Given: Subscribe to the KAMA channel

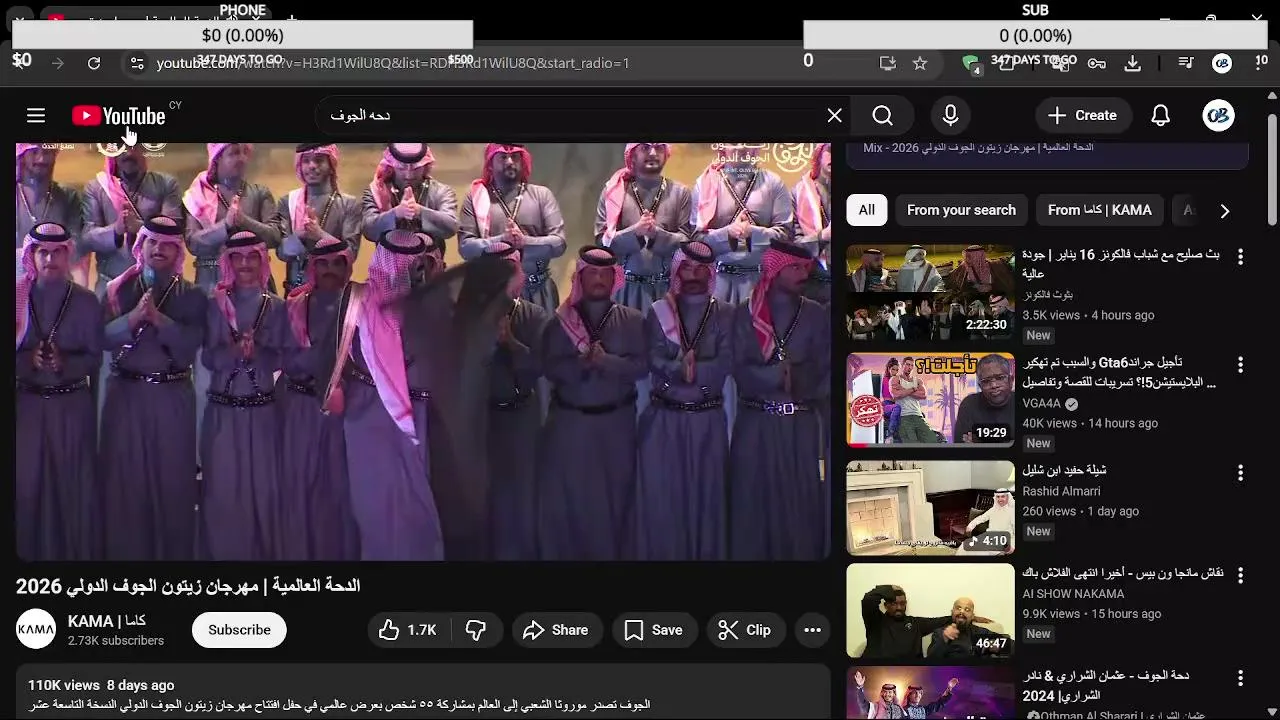Looking at the screenshot, I should coord(239,630).
